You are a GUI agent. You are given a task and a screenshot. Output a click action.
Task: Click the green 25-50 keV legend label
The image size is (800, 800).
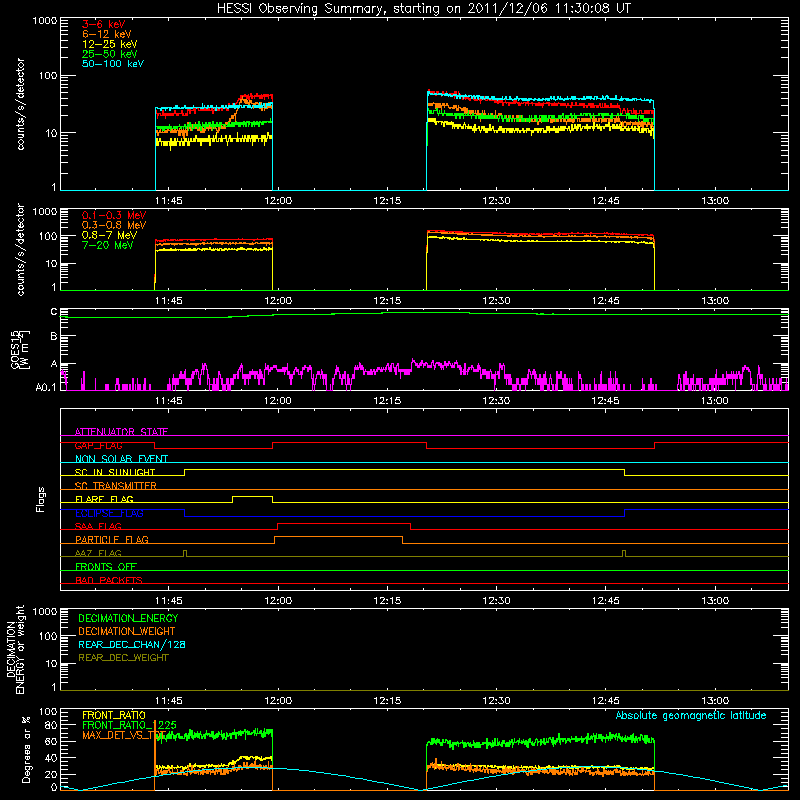coord(110,54)
